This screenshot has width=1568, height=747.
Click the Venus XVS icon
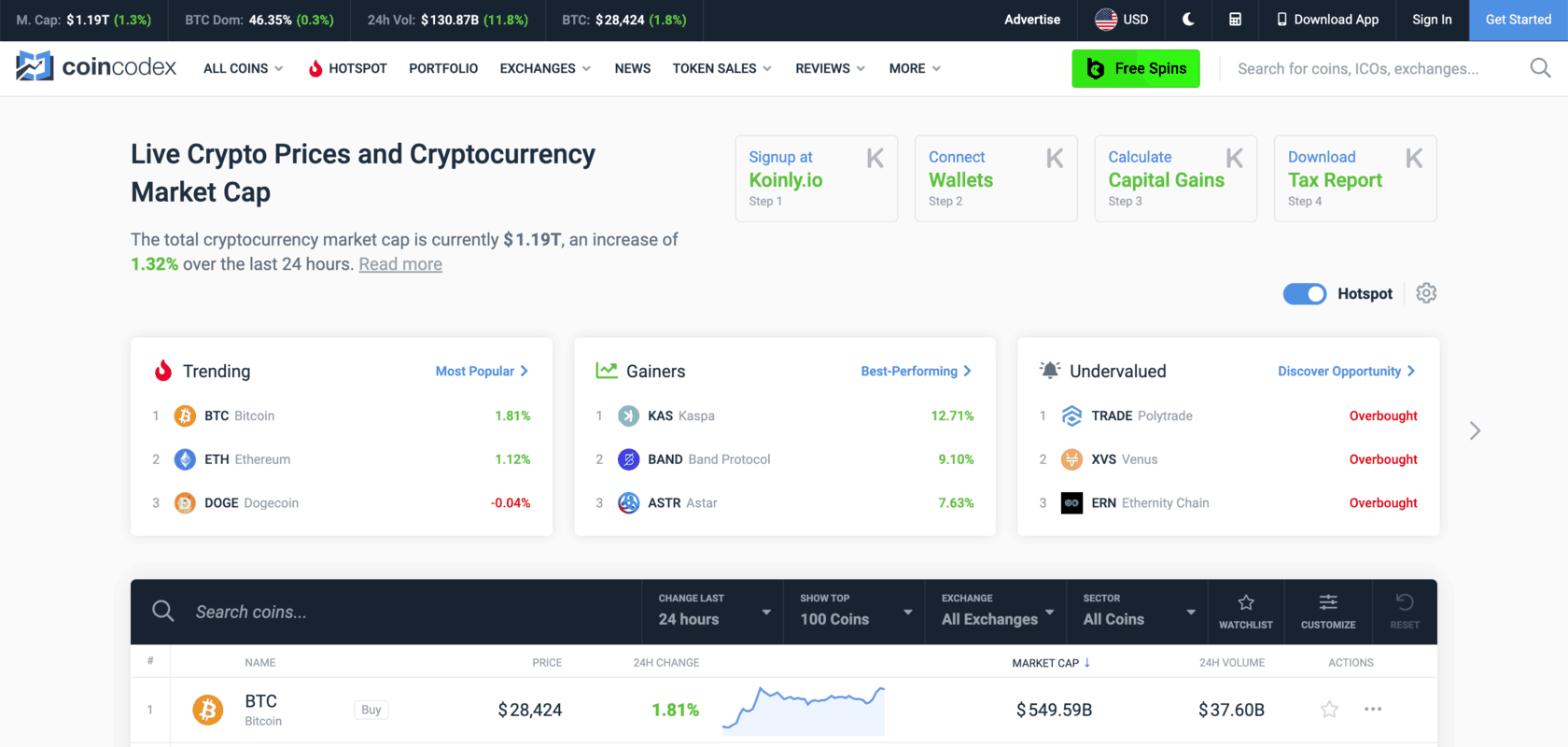point(1072,459)
